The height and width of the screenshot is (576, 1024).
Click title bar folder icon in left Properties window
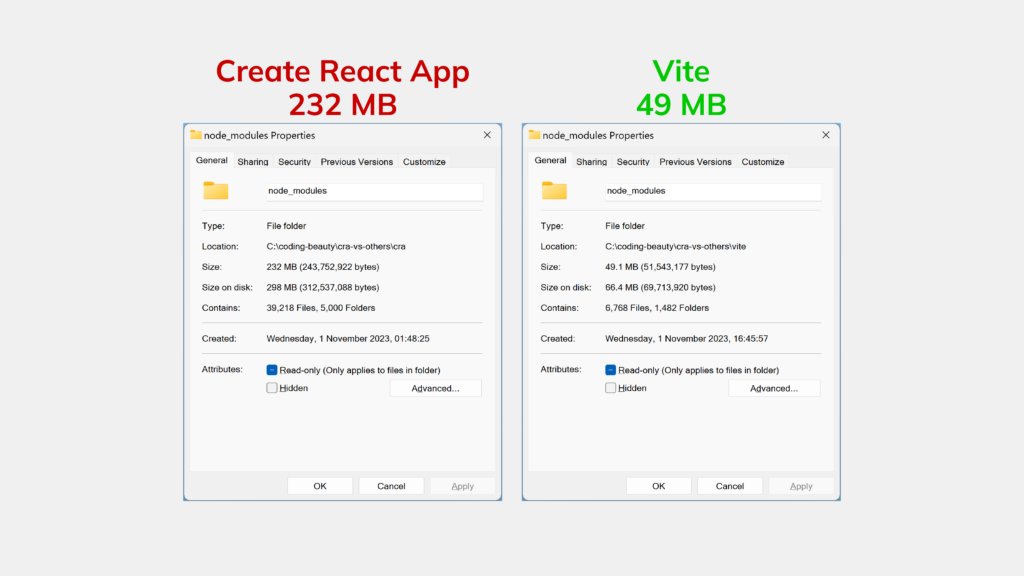pos(196,135)
